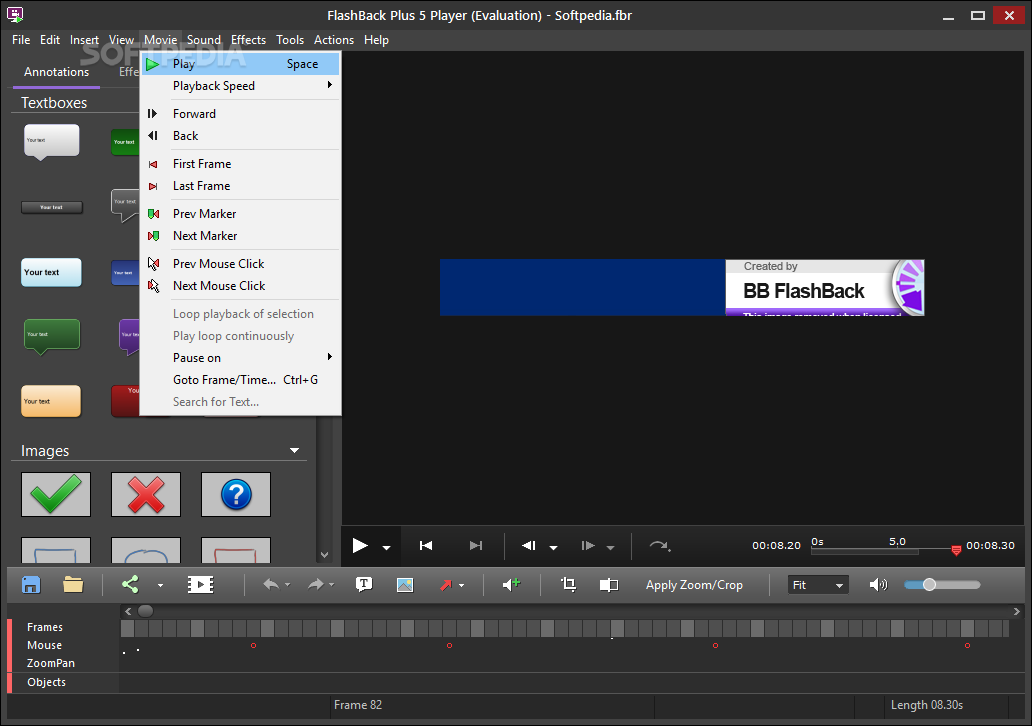Click the Undo arrow icon
The width and height of the screenshot is (1032, 726).
271,584
